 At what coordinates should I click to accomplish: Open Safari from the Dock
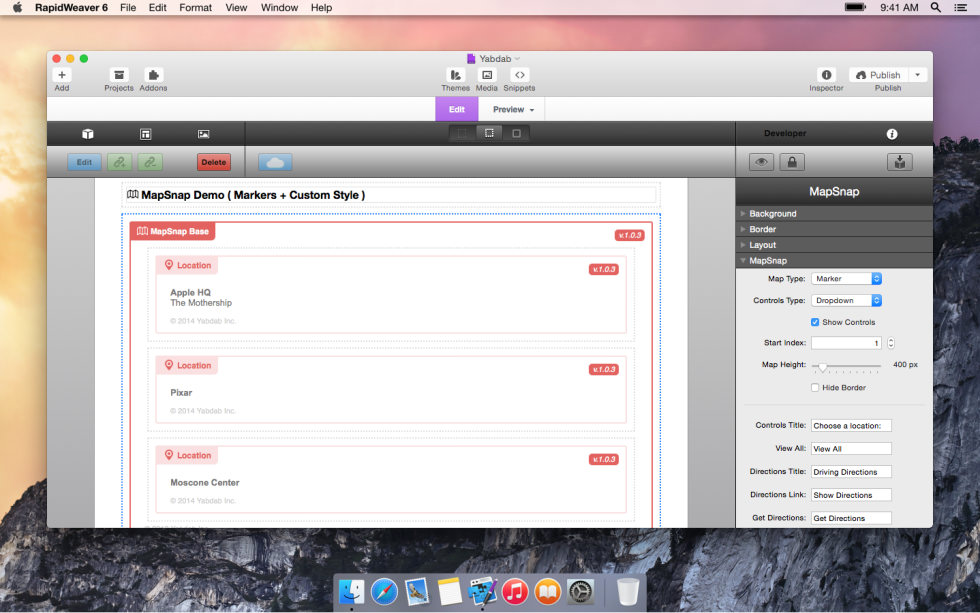[384, 592]
